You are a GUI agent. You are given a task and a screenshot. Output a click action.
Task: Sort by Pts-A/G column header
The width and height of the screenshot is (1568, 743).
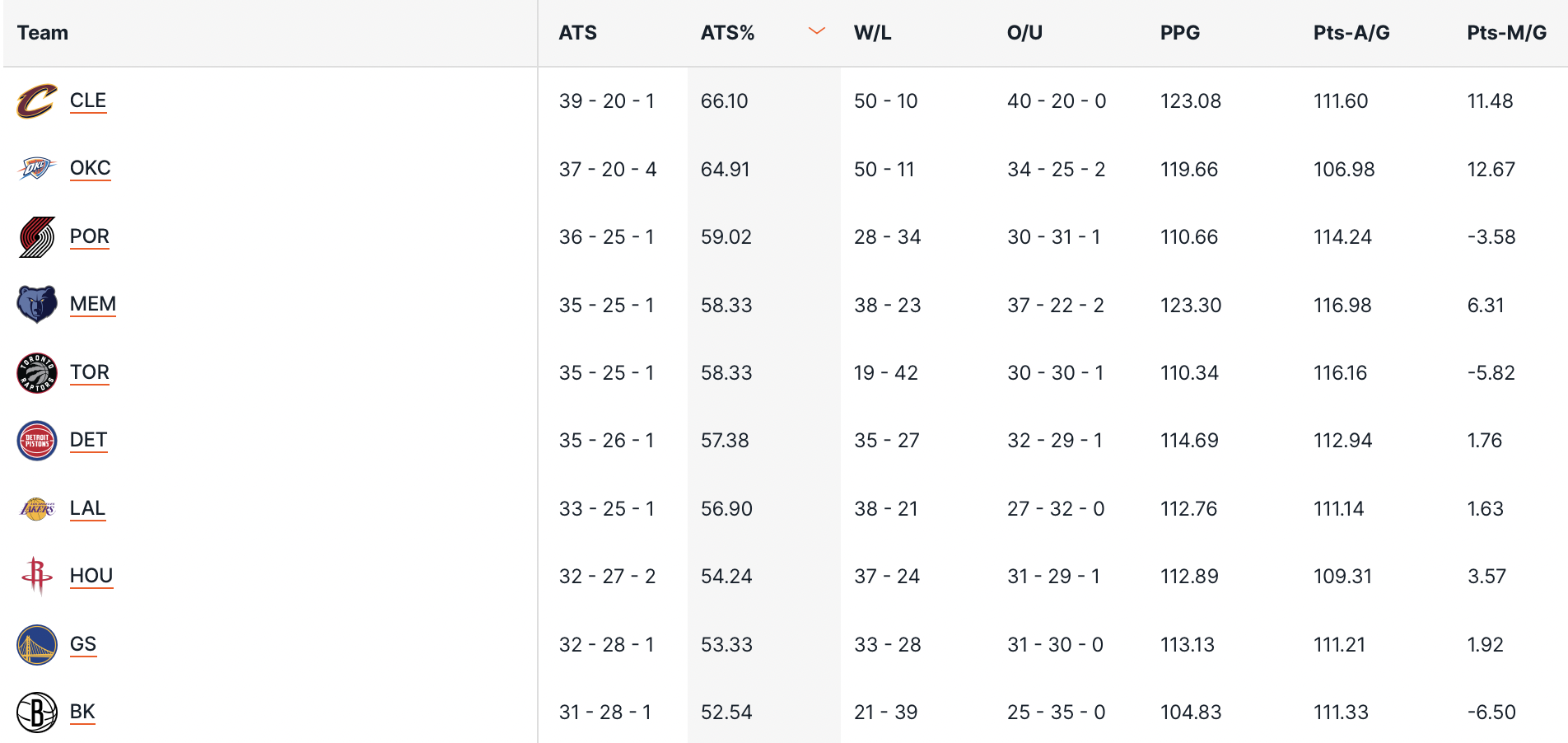(x=1351, y=33)
